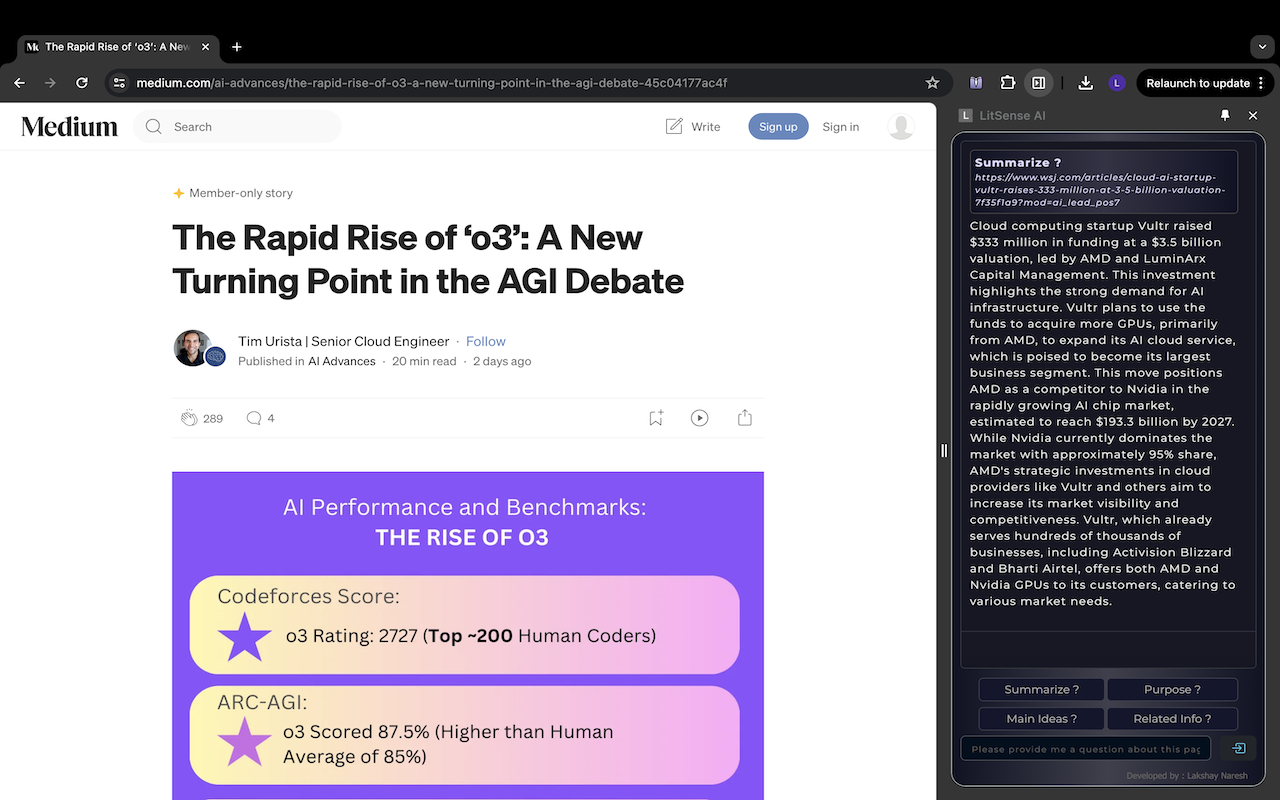Open the LitSense extension icon in toolbar
Screen dimensions: 1280x800
coord(976,83)
